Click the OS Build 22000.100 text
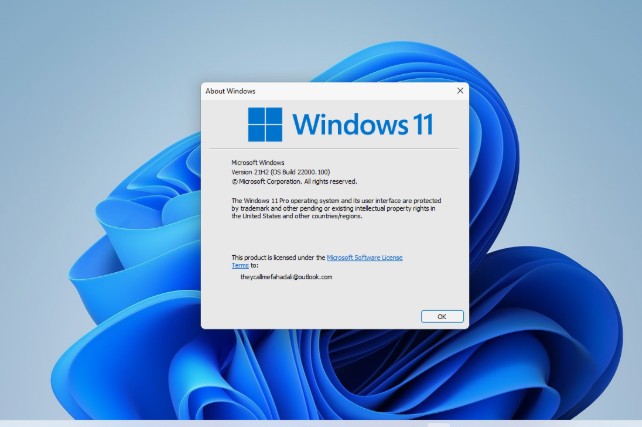The width and height of the screenshot is (642, 427). [300, 172]
